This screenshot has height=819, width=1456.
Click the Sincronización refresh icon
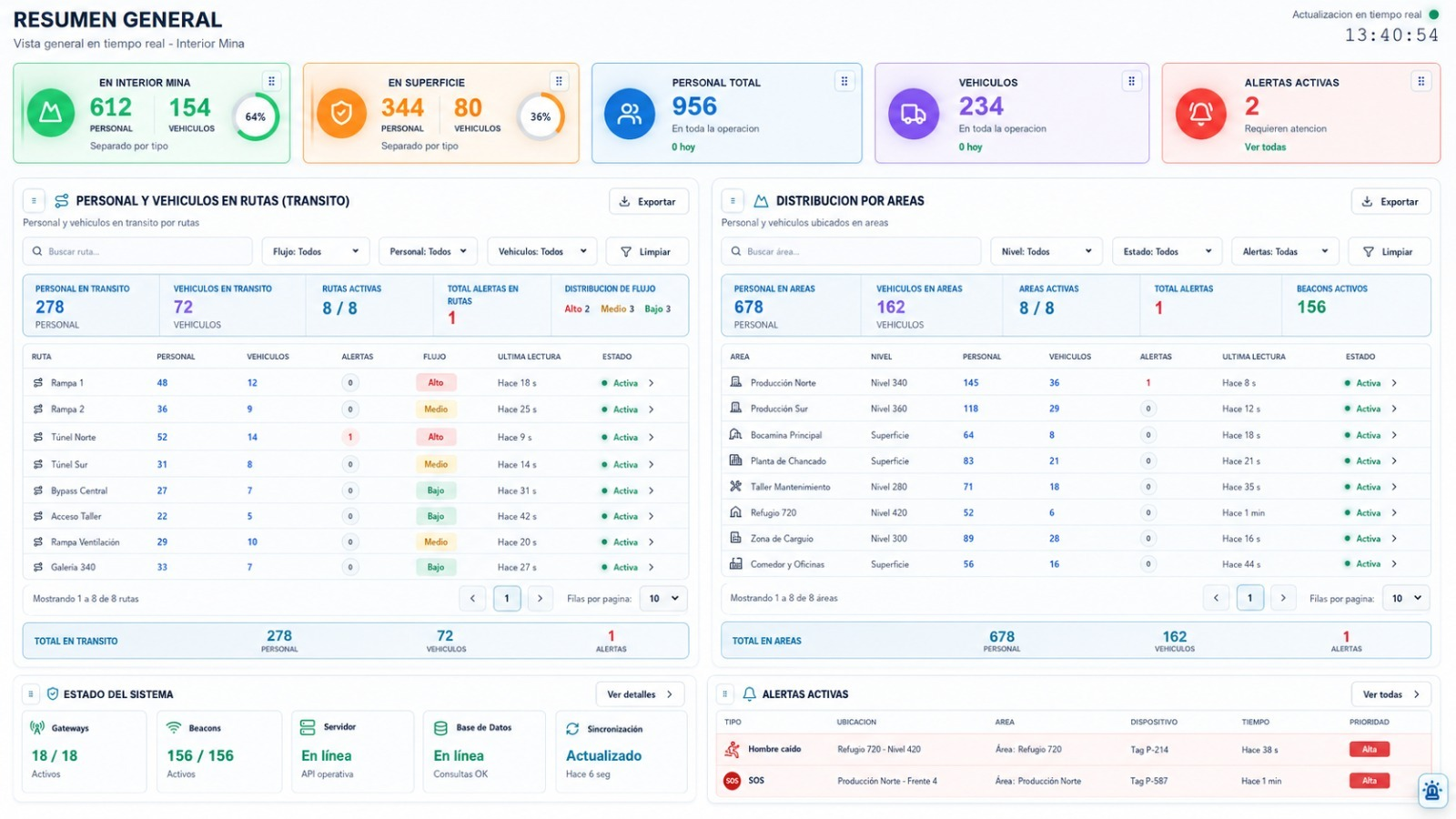pyautogui.click(x=572, y=729)
